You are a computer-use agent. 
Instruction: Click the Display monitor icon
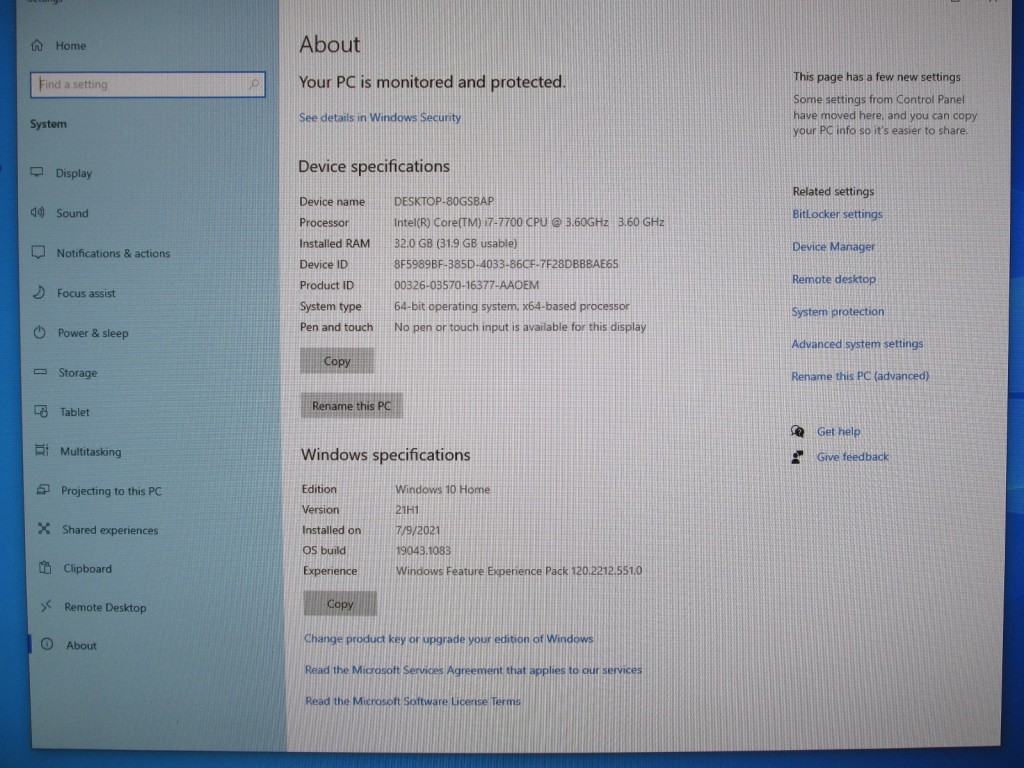click(37, 172)
